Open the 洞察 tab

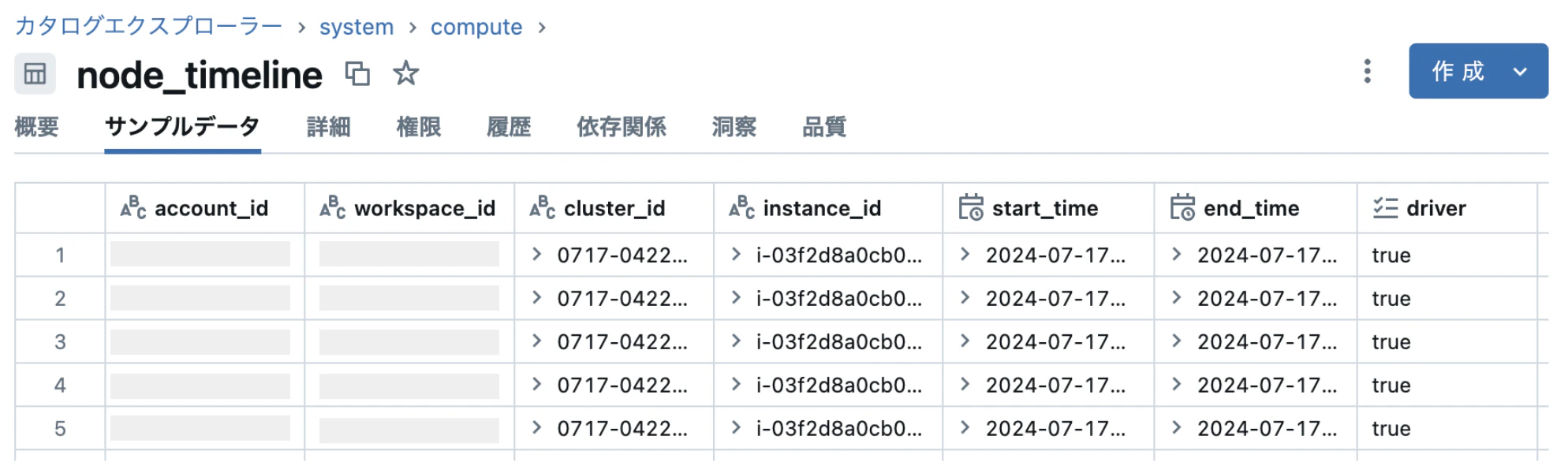click(x=734, y=126)
